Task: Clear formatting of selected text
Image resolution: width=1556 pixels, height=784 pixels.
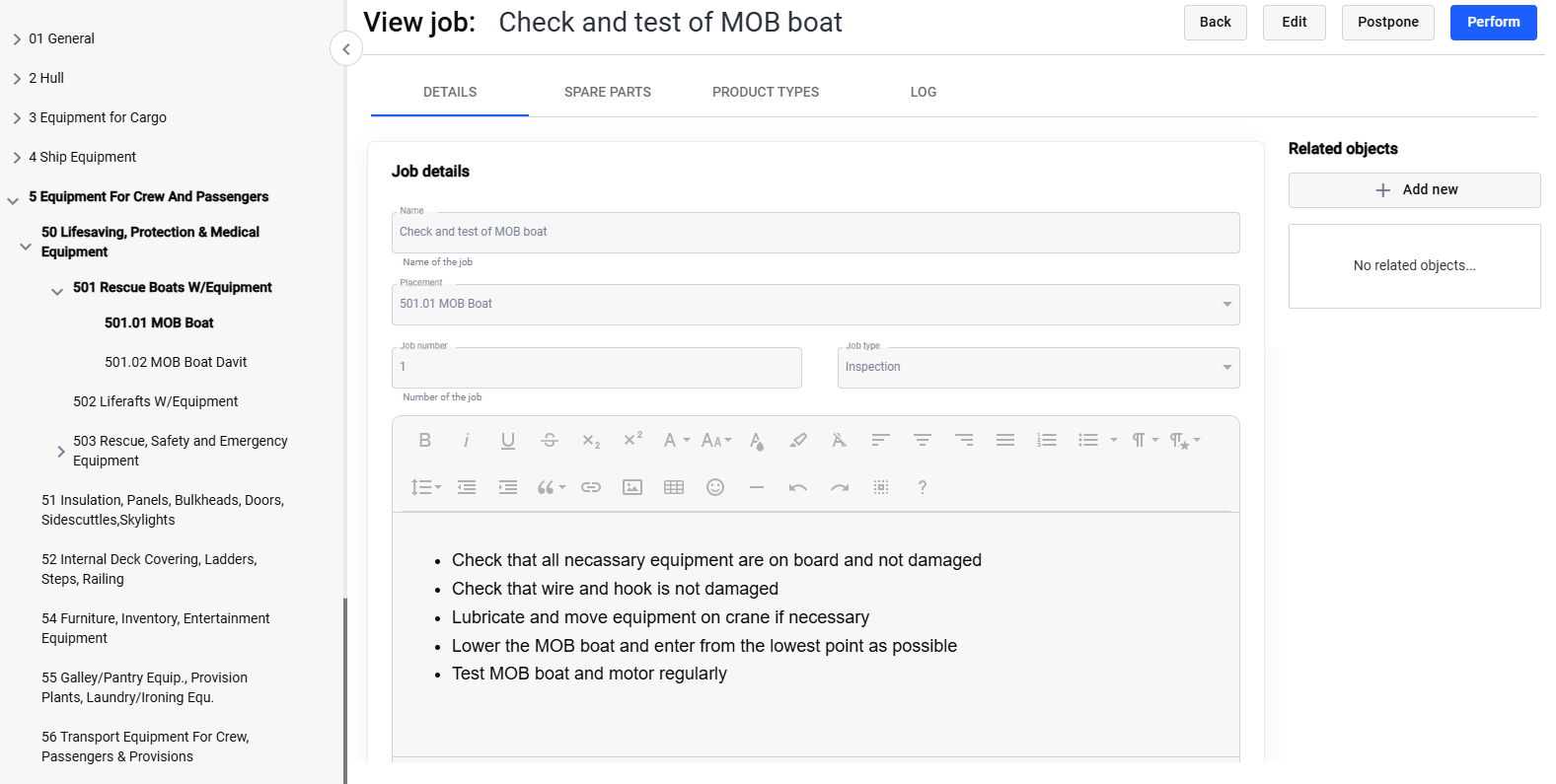Action: [839, 441]
